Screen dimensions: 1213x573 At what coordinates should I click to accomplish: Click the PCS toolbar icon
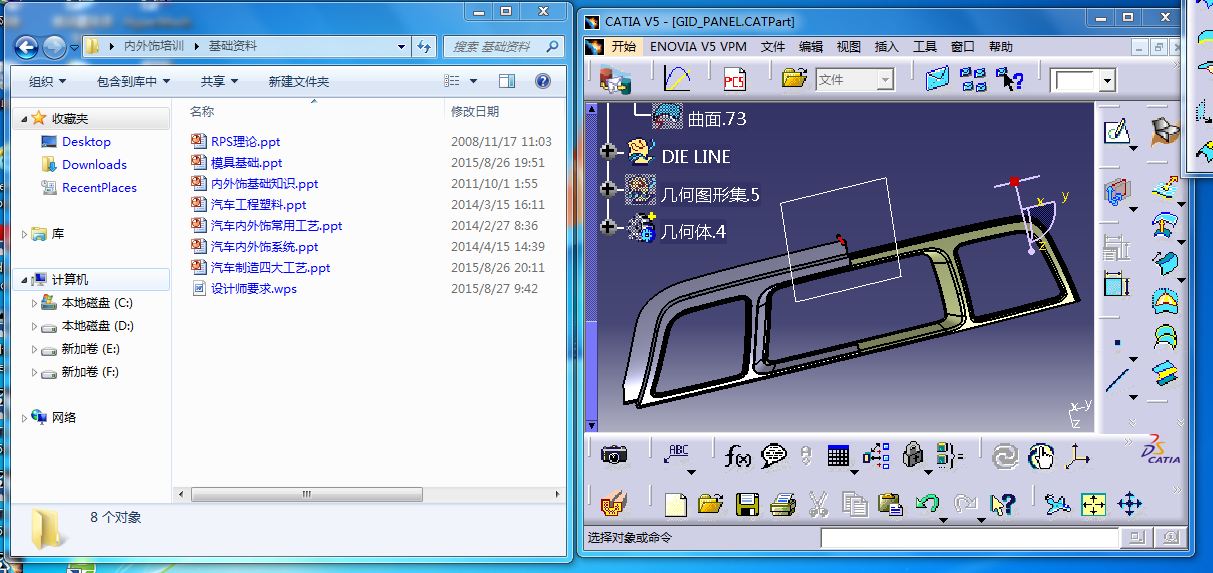pos(734,79)
